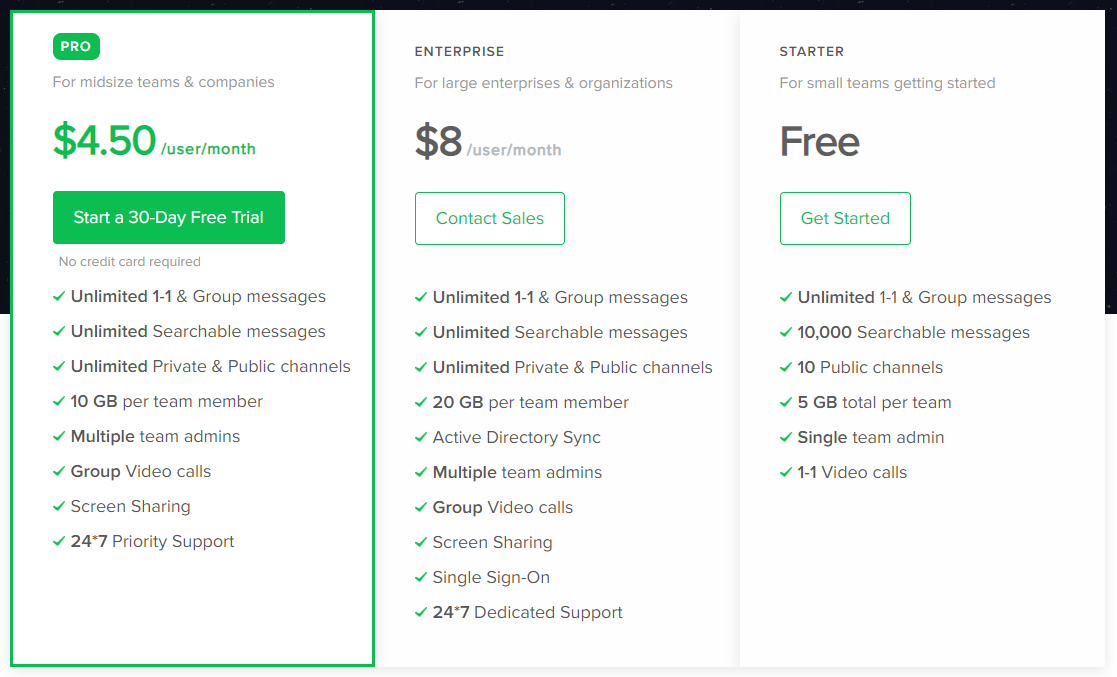Click the checkmark next to 24*7 Dedicated Support
1117x677 pixels.
pyautogui.click(x=421, y=613)
